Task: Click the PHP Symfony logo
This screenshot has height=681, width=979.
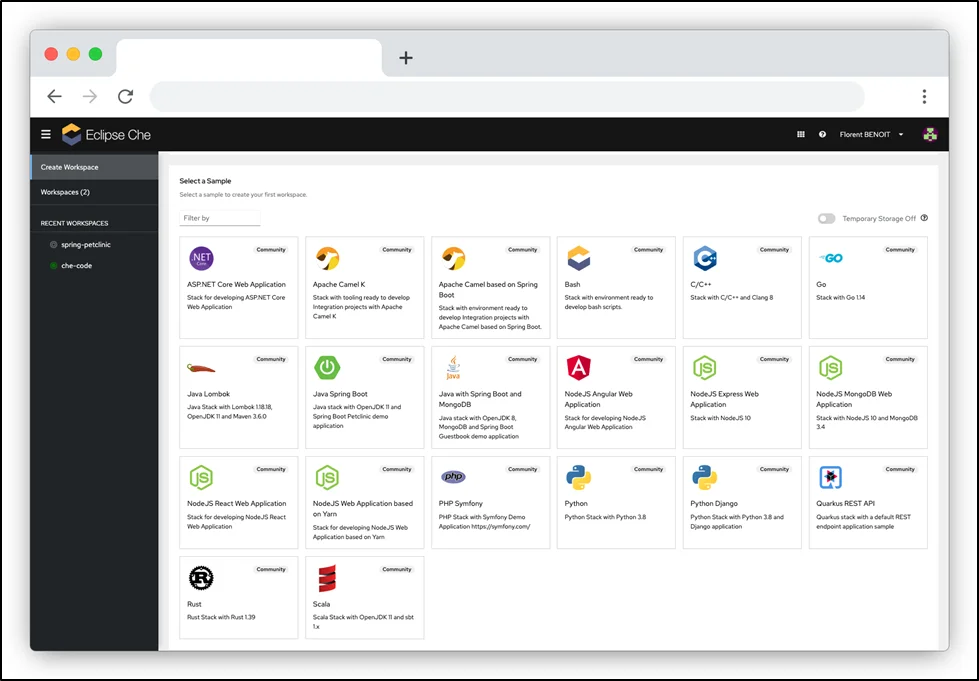Action: click(x=453, y=476)
